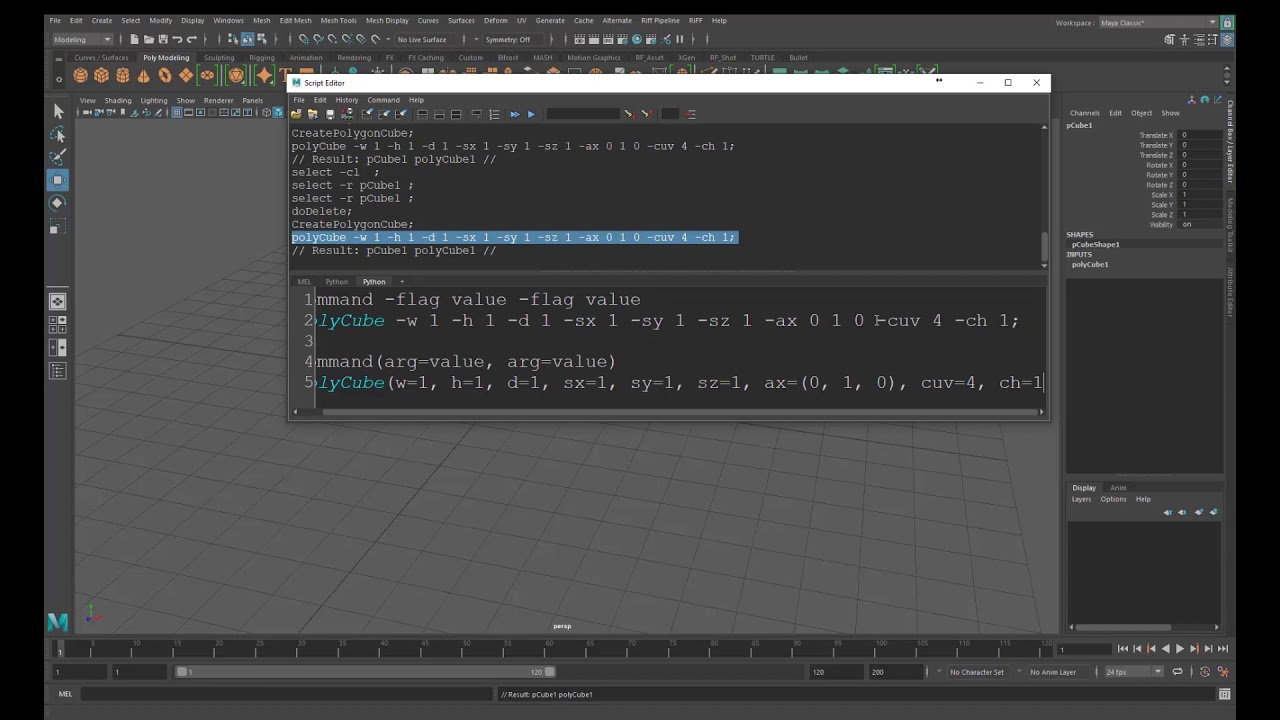Click Layers in the layer editor

[x=1081, y=499]
